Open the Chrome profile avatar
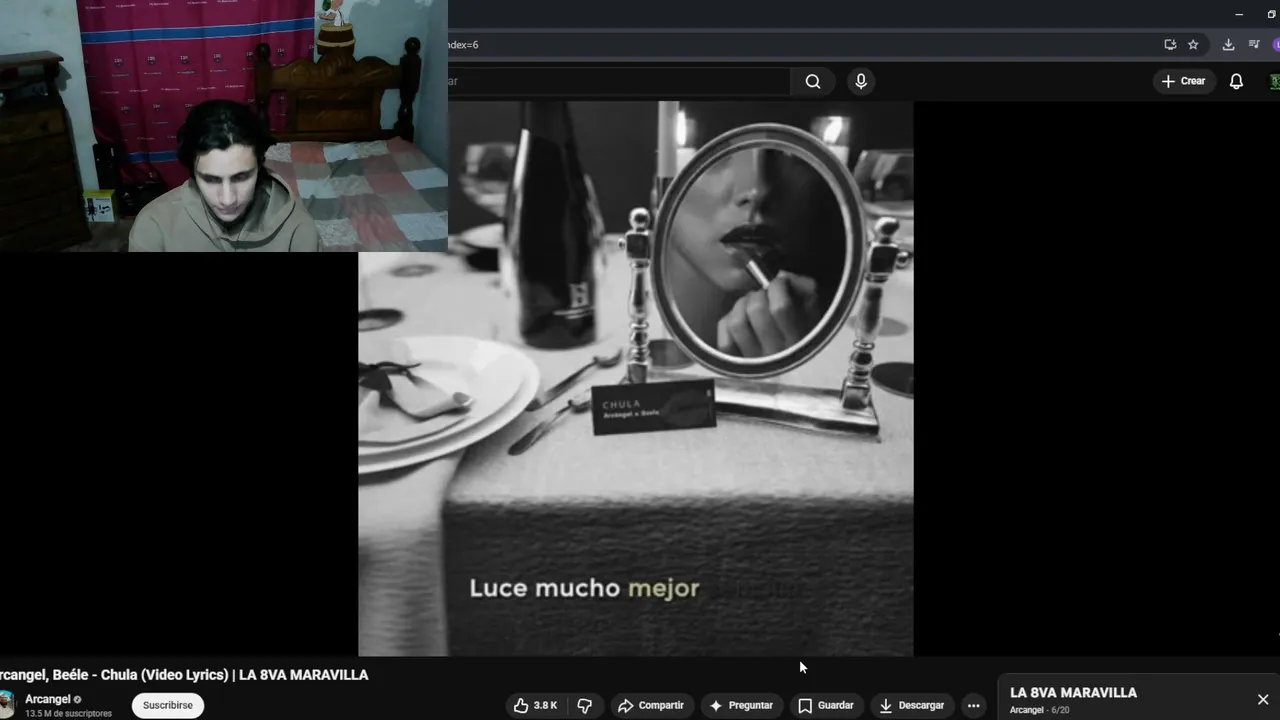 1276,45
